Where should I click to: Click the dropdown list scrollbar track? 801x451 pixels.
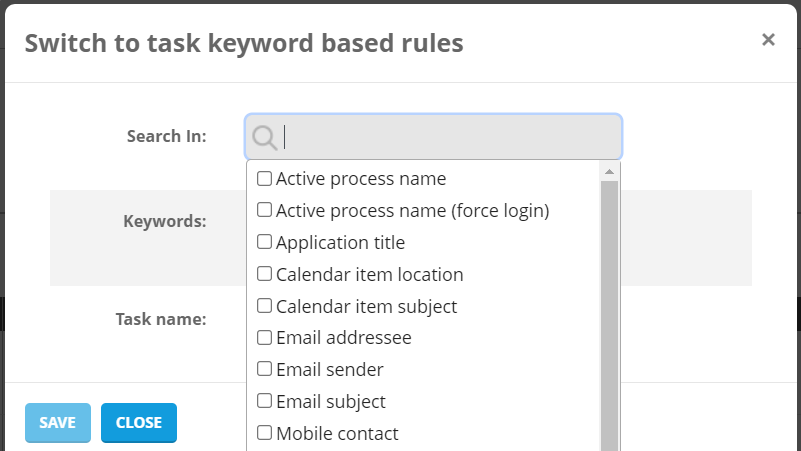click(x=609, y=320)
